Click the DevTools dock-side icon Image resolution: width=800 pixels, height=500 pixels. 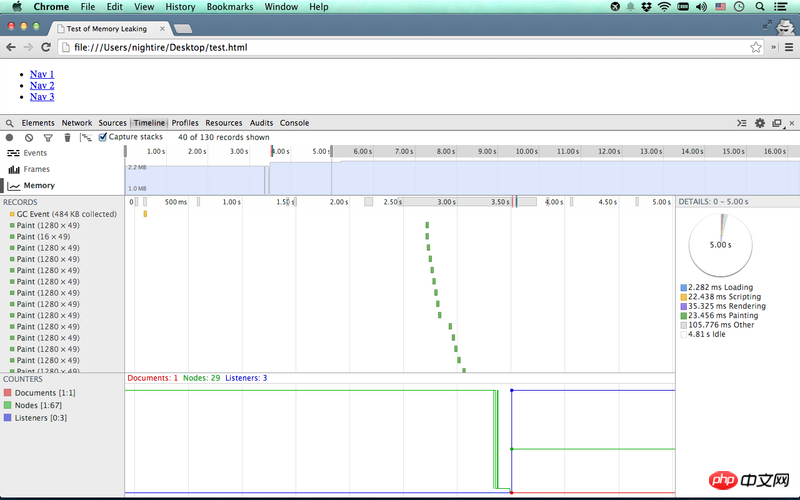(776, 123)
